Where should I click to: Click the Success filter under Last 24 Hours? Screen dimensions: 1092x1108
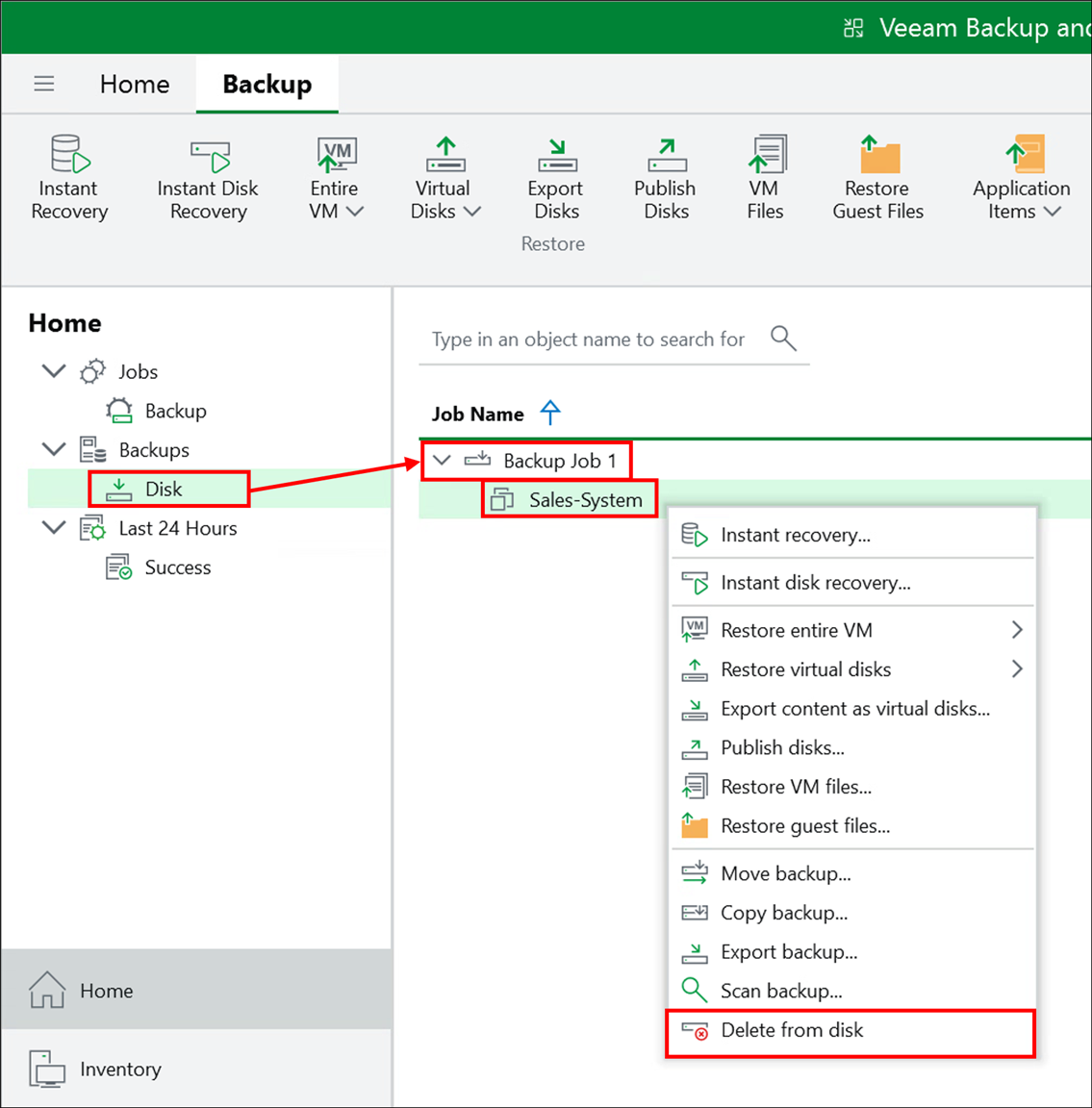click(179, 567)
